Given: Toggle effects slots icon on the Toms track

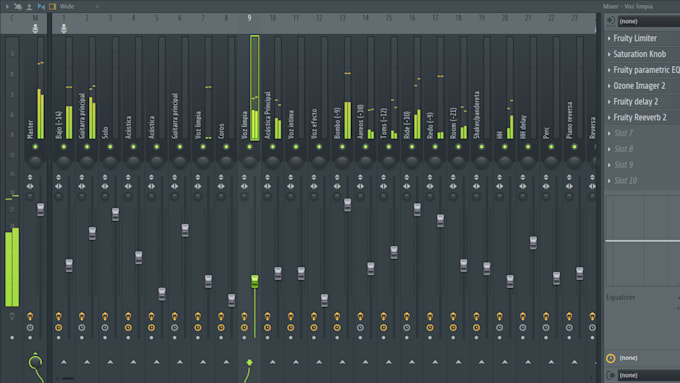Looking at the screenshot, I should tap(383, 316).
